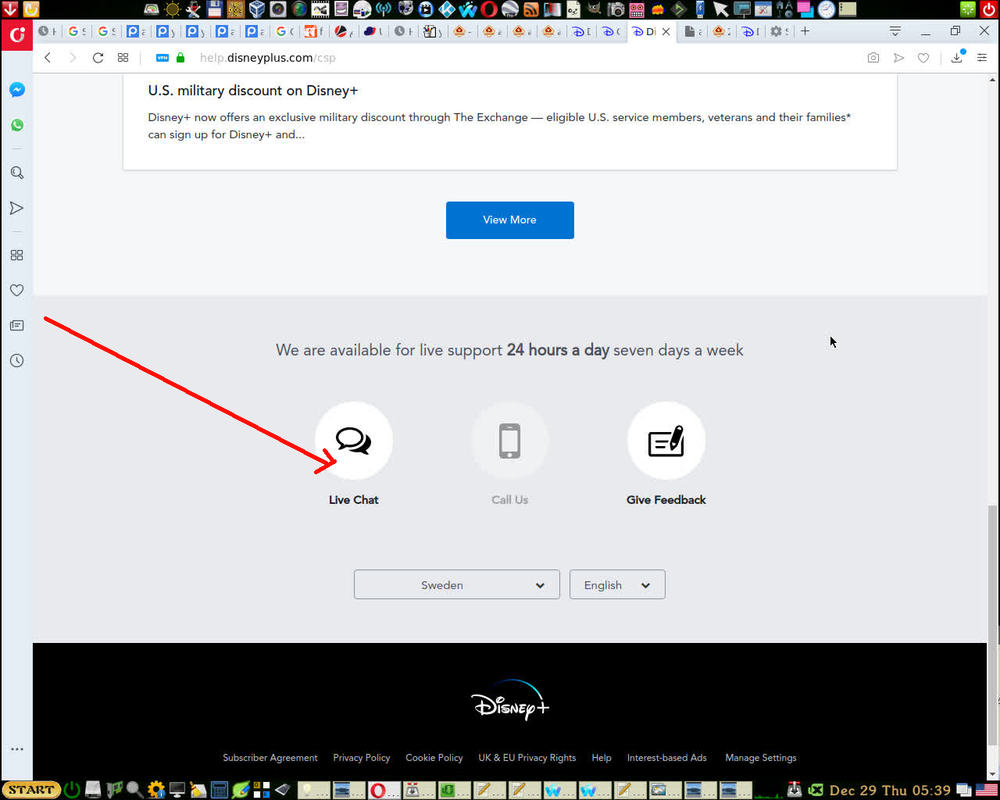Image resolution: width=1000 pixels, height=800 pixels.
Task: Start a Live Chat session
Action: click(x=354, y=441)
